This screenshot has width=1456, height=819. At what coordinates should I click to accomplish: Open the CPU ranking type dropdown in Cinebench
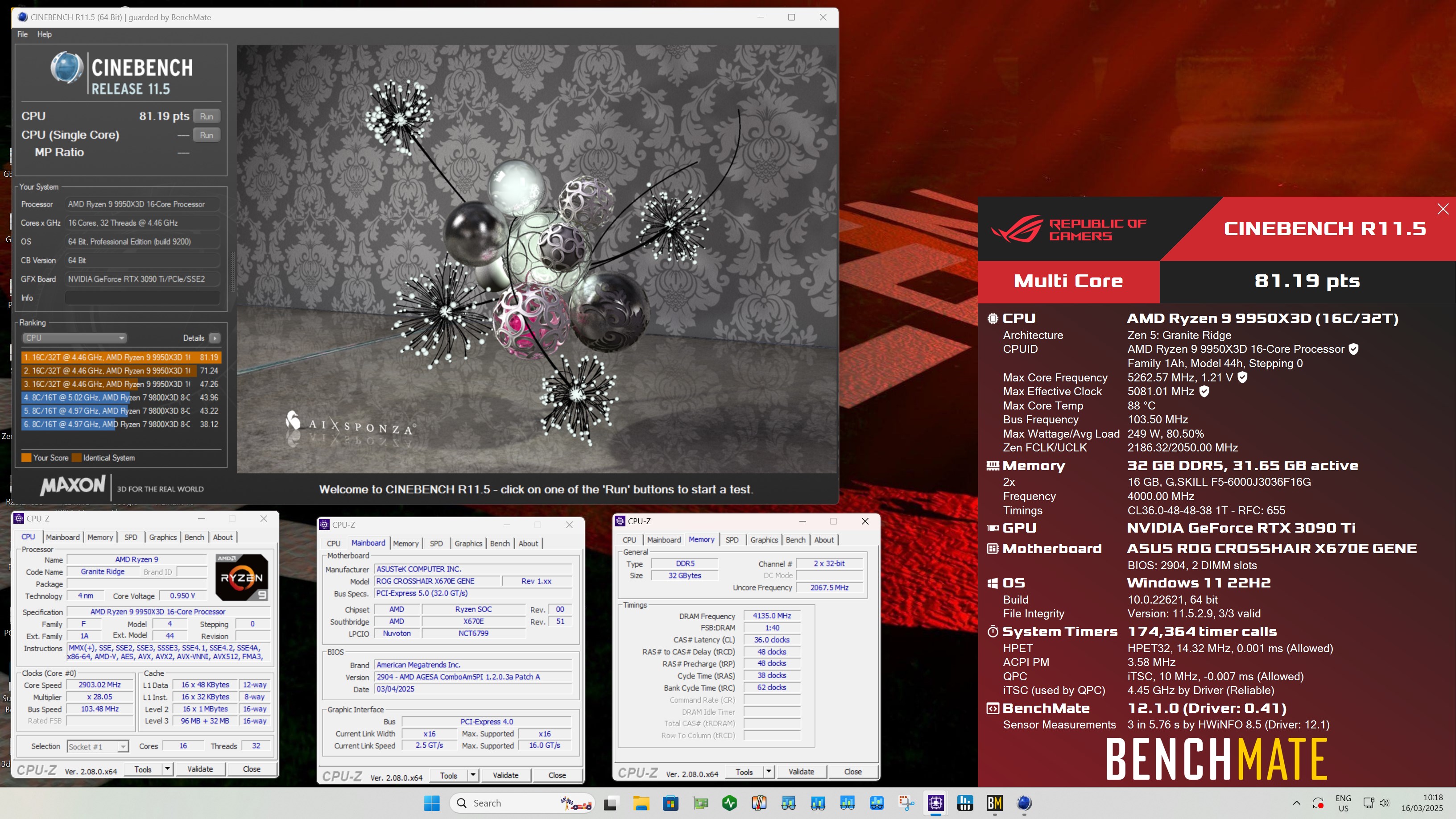pyautogui.click(x=74, y=338)
